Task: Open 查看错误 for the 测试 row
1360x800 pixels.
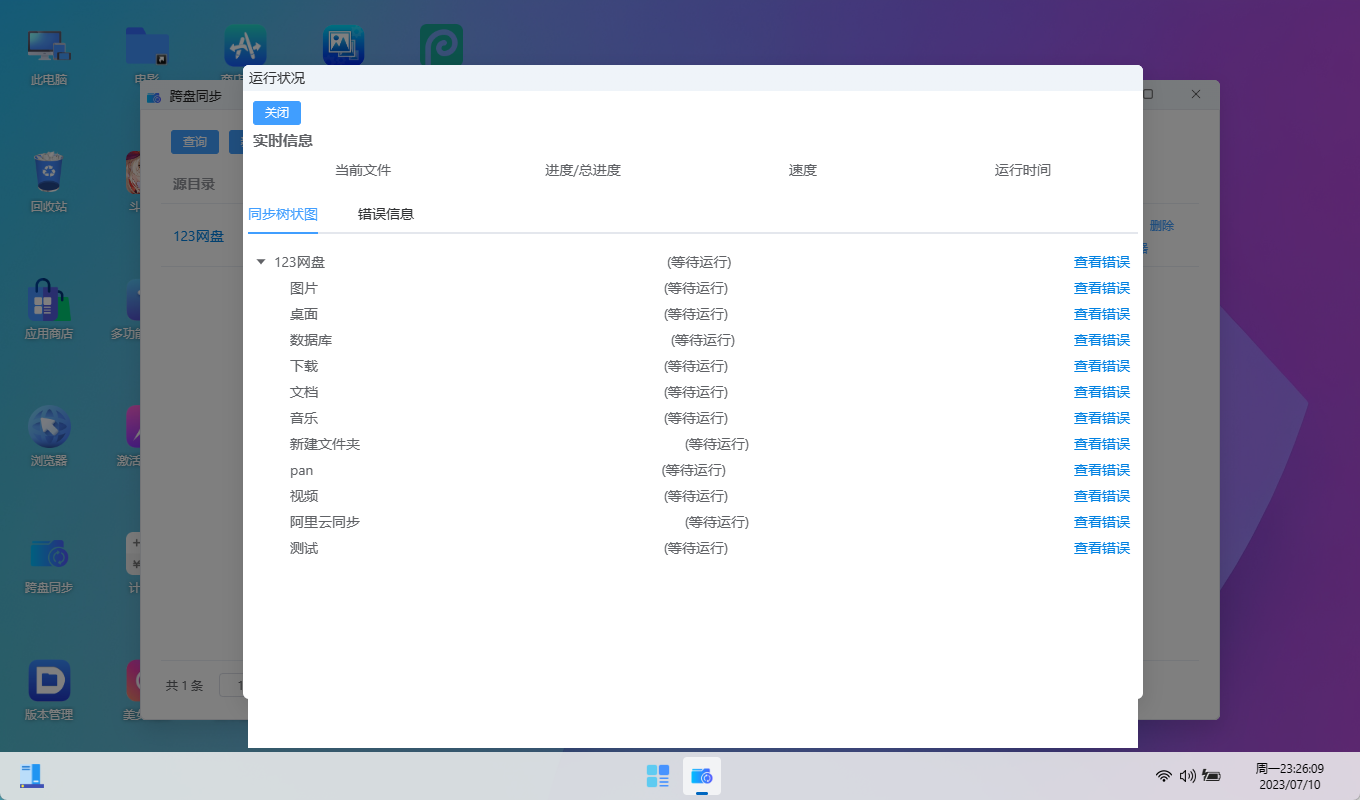Action: click(1101, 547)
